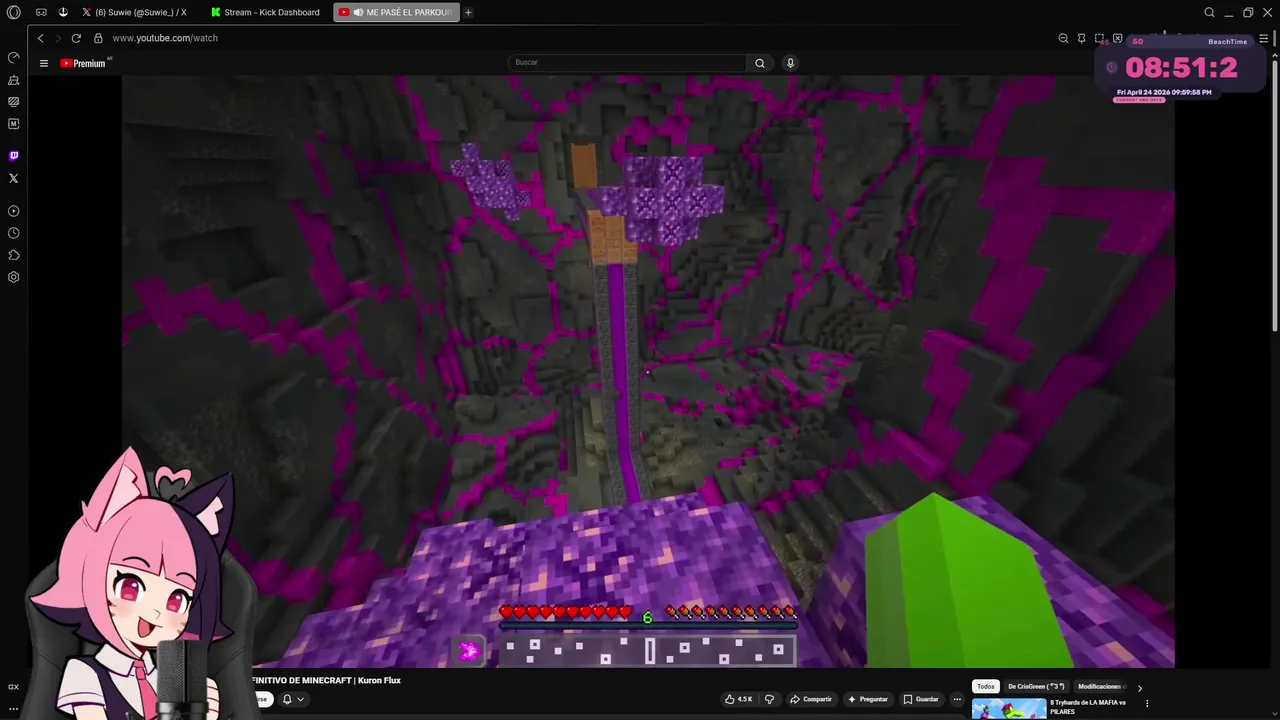The width and height of the screenshot is (1280, 720).
Task: Open 8 Tryhards de LA MAFIA vs PILARES title
Action: [x=1087, y=707]
